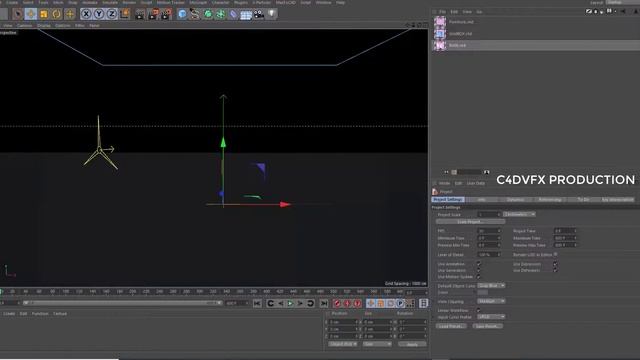Open material manager Texture menu
The height and width of the screenshot is (360, 640).
(60, 314)
